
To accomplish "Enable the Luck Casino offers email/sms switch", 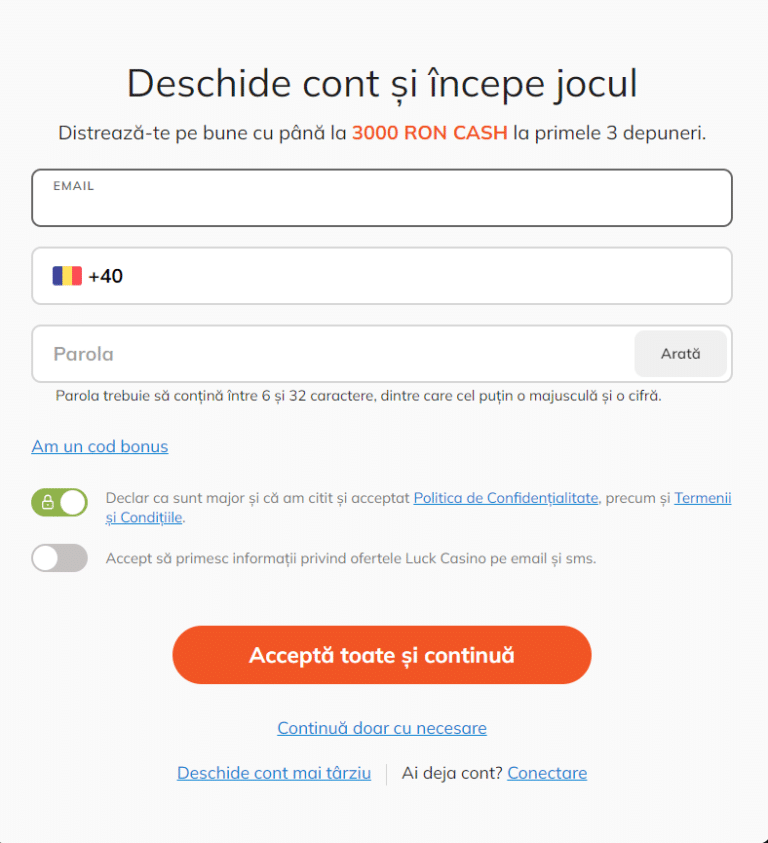I will point(60,558).
